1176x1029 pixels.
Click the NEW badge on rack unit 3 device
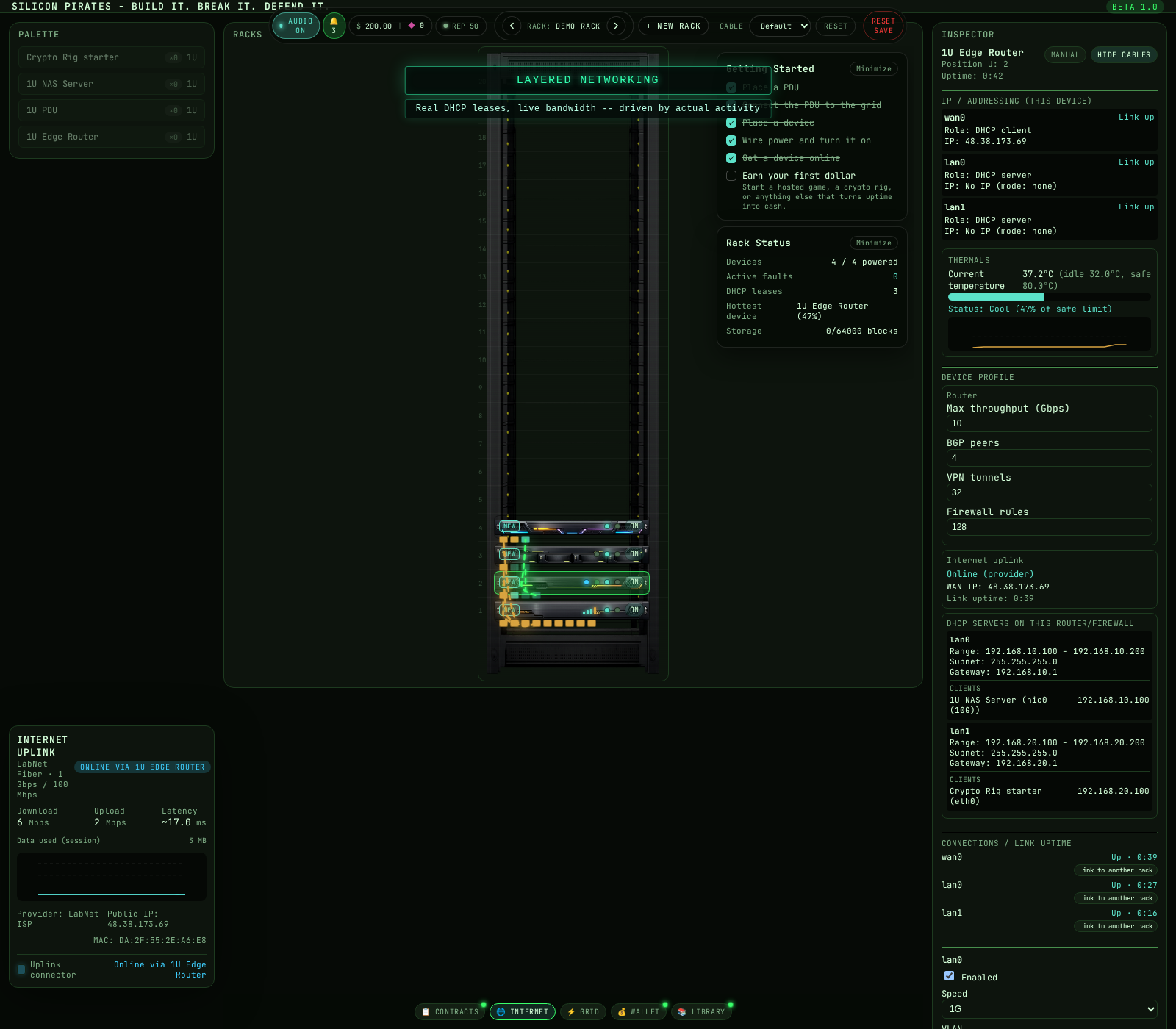(x=509, y=554)
